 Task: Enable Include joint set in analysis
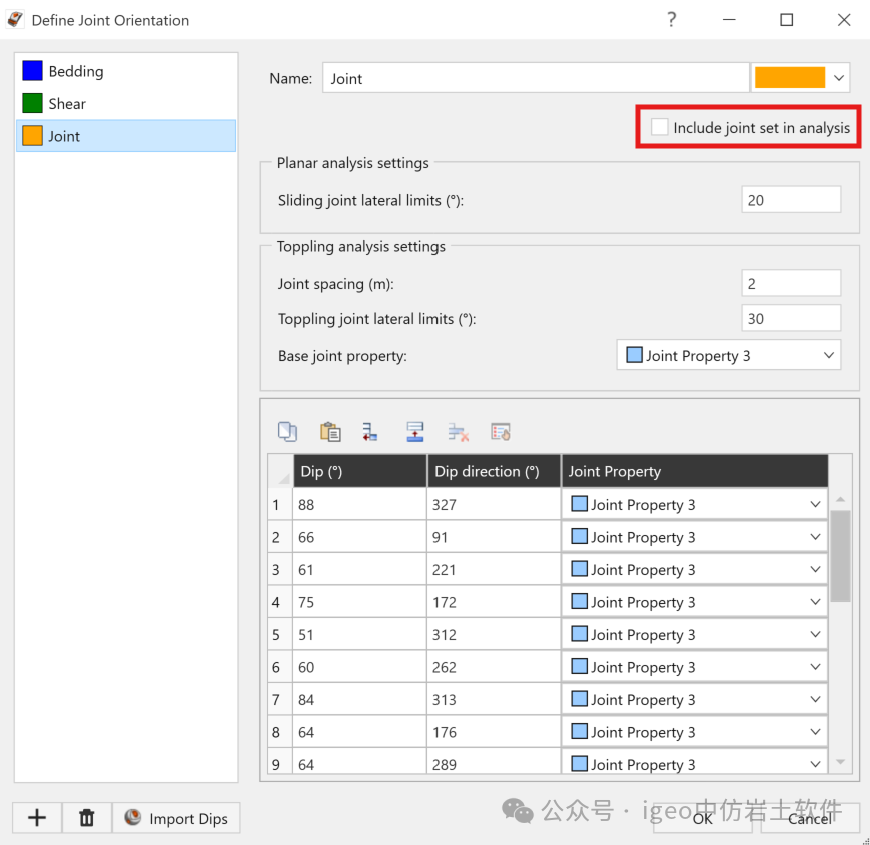660,127
